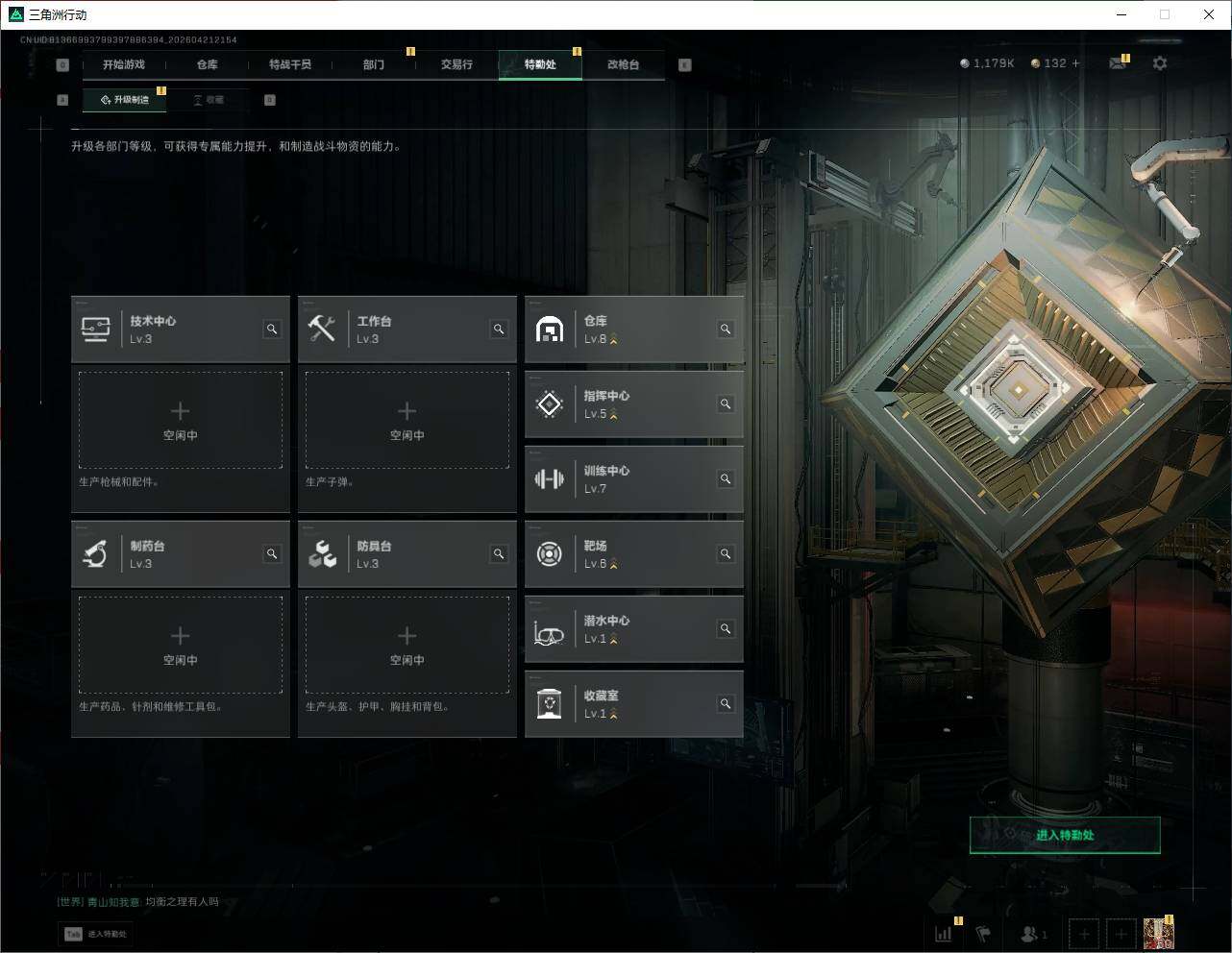Open the mail inbox icon
Image resolution: width=1232 pixels, height=953 pixels.
(1117, 63)
